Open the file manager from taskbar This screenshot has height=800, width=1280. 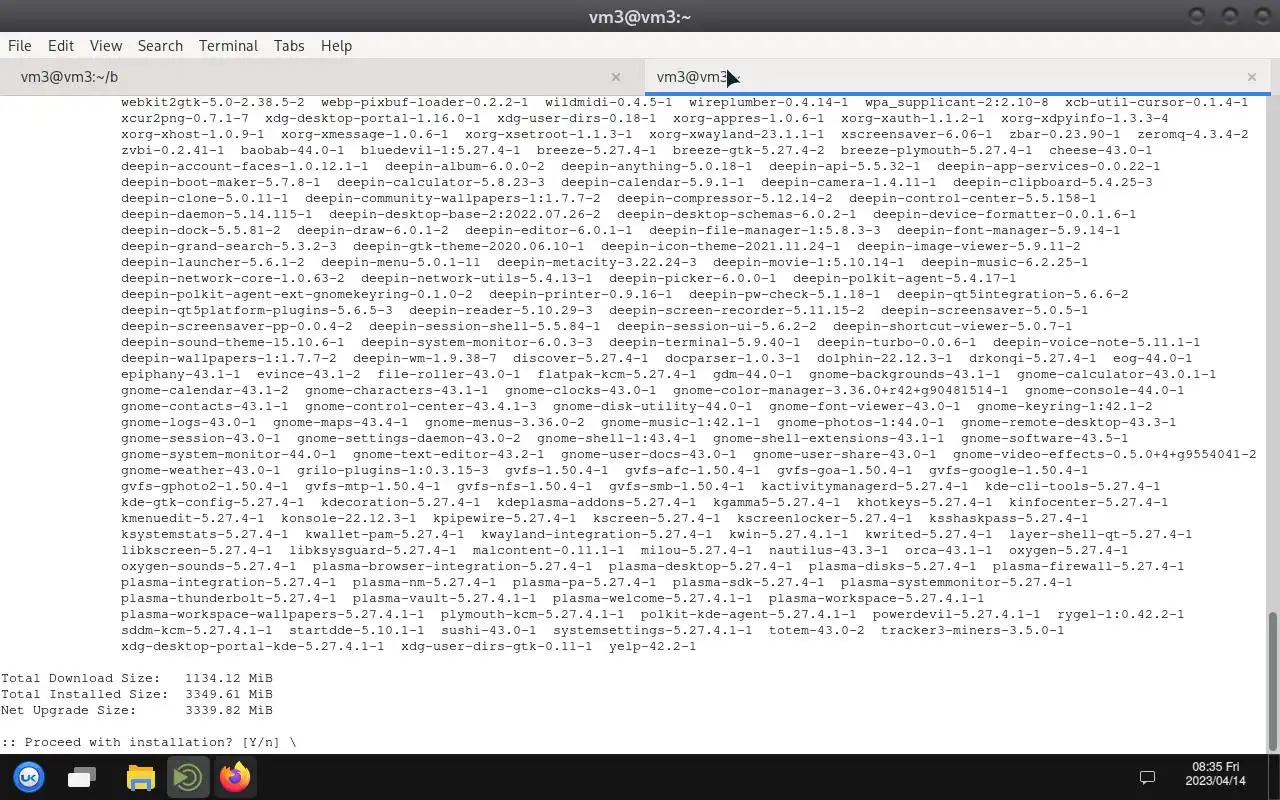141,777
